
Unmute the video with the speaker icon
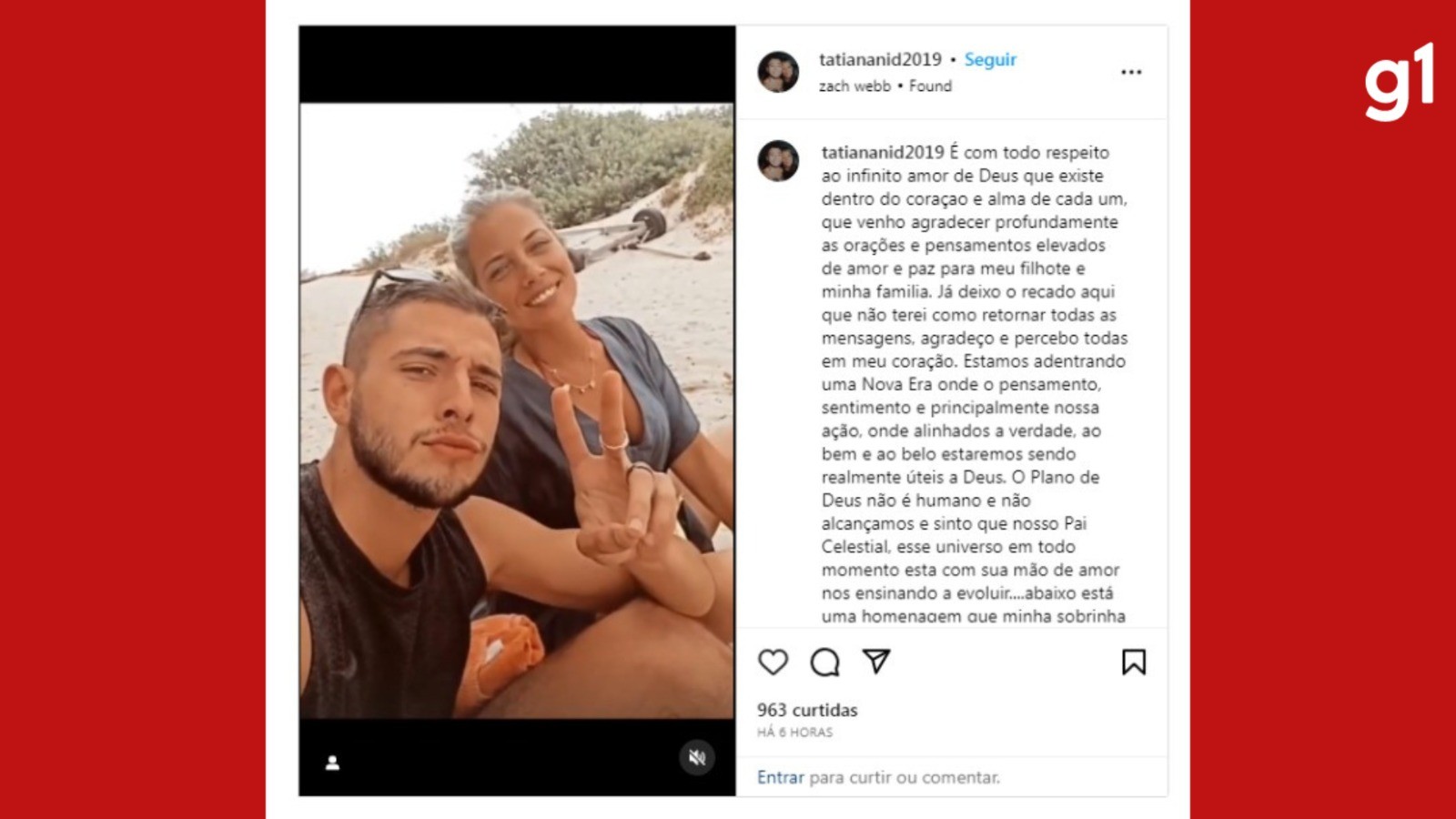click(x=697, y=757)
